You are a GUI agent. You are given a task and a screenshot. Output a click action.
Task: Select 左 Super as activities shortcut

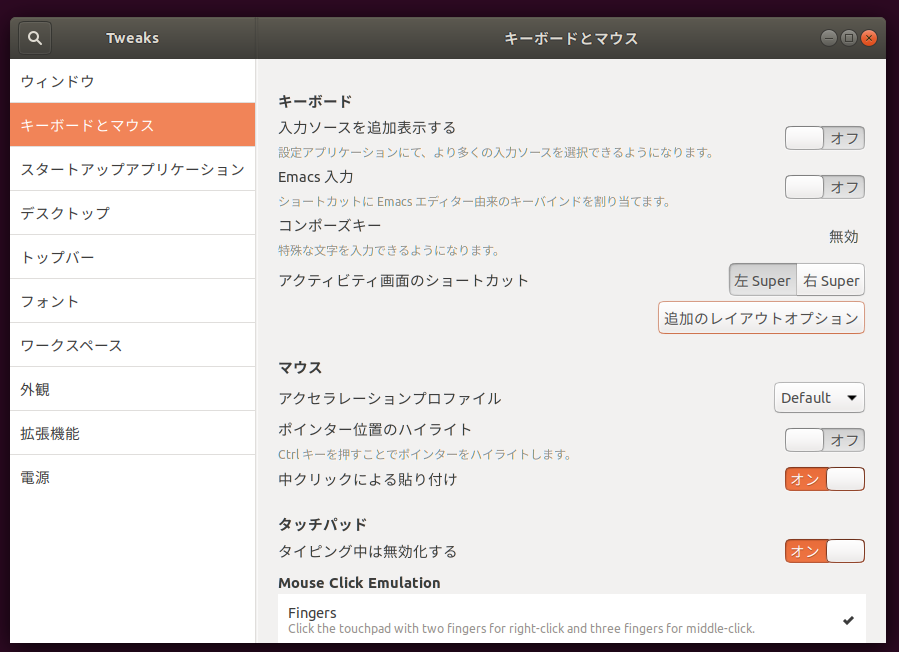[763, 280]
